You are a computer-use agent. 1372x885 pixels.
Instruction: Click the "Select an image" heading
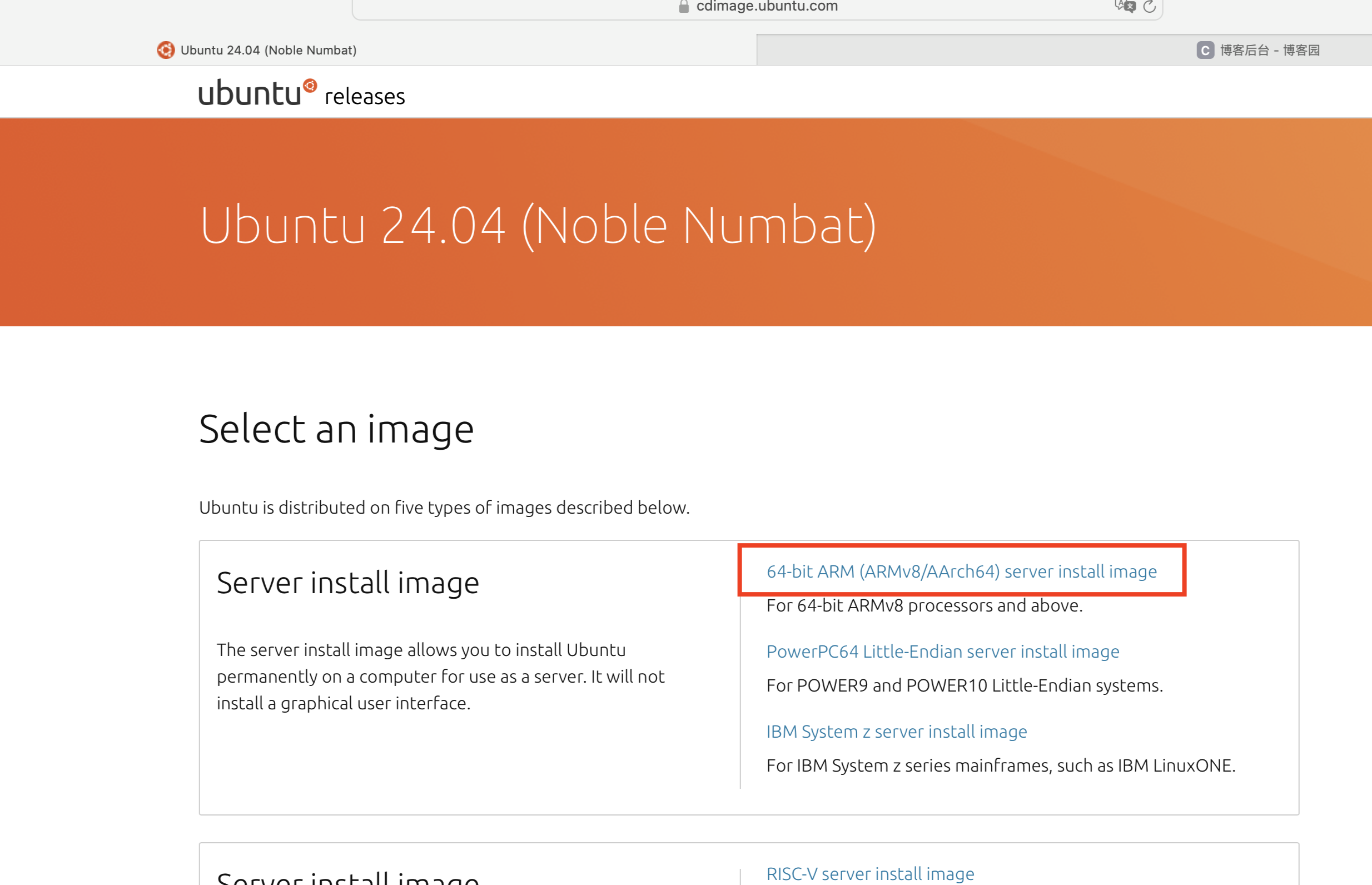[336, 428]
